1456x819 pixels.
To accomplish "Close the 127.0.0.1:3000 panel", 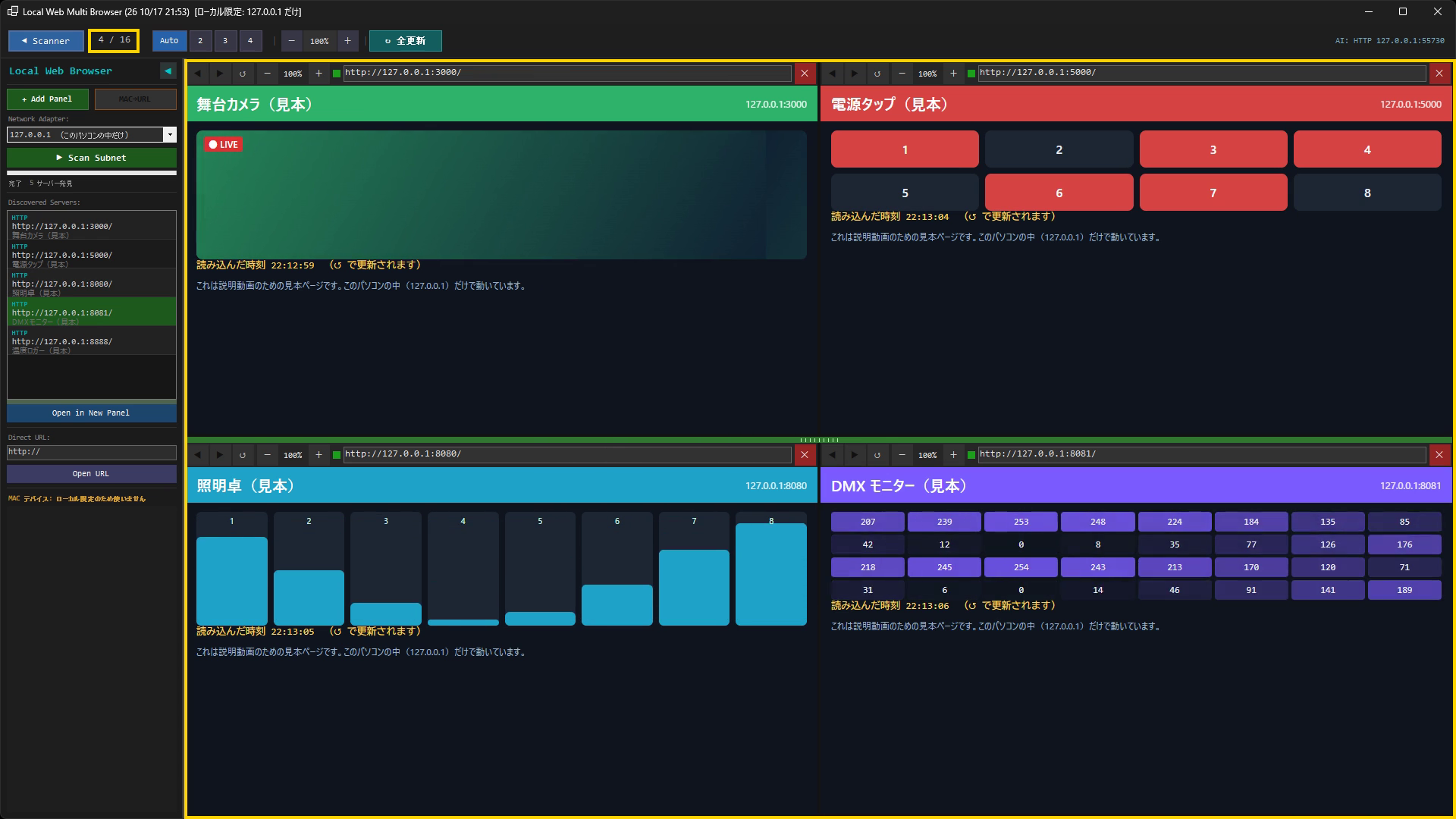I will pos(805,74).
